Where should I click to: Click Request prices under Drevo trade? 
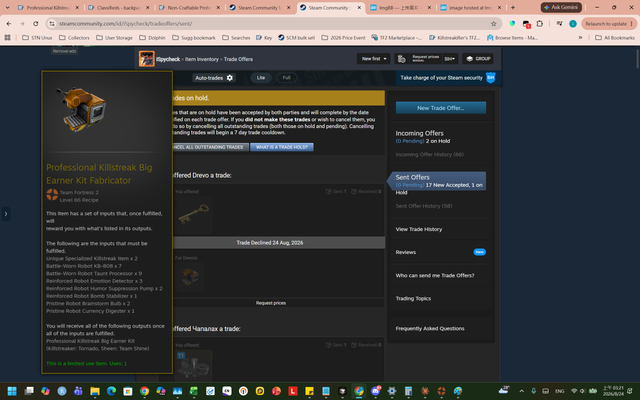pos(271,303)
